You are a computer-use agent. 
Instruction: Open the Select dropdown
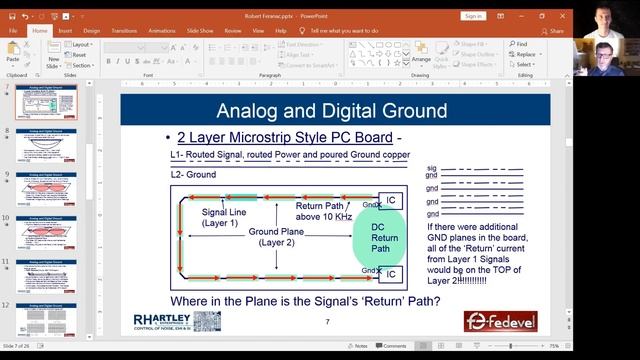point(522,64)
